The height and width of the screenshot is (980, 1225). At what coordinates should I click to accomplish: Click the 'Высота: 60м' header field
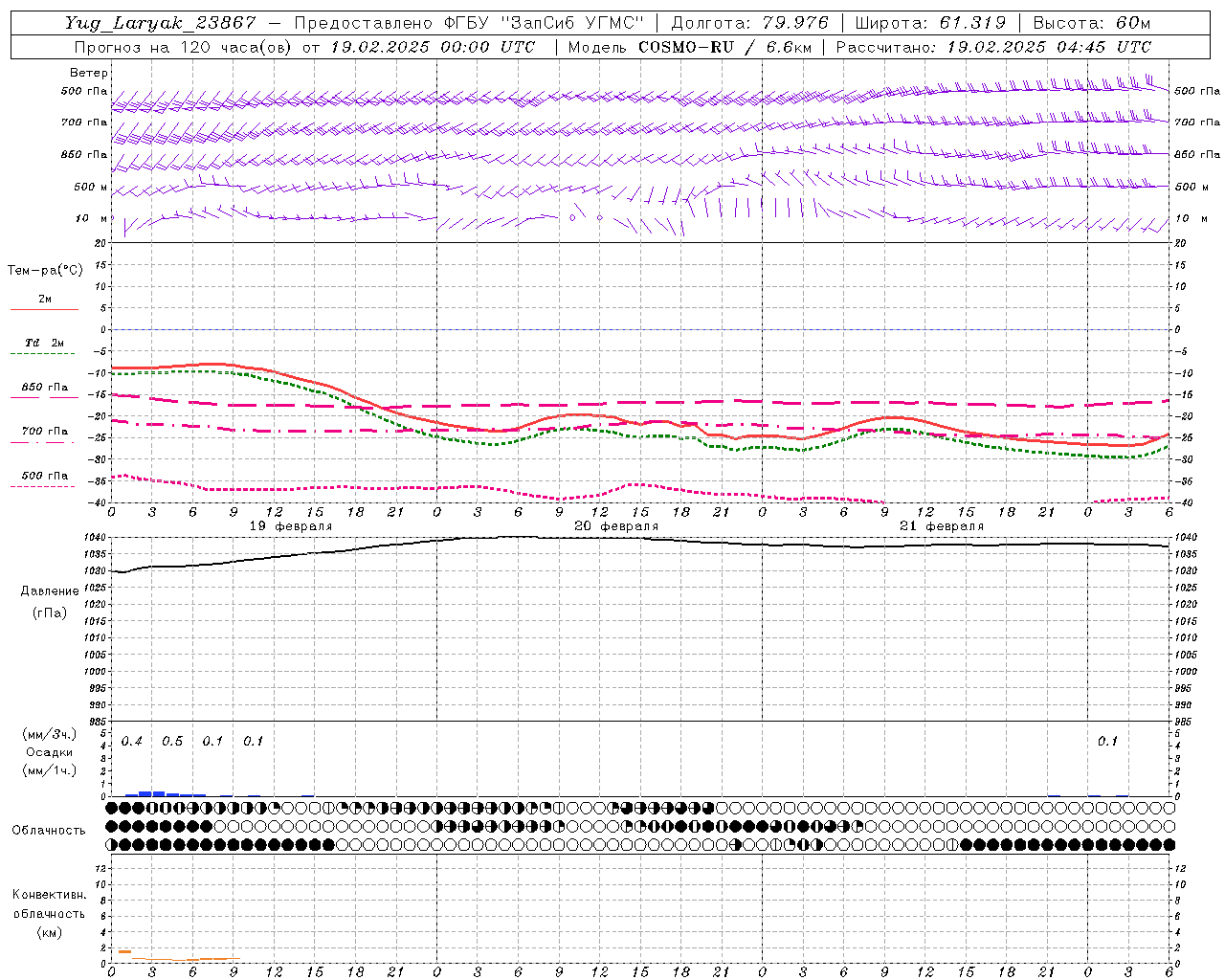pyautogui.click(x=1092, y=23)
